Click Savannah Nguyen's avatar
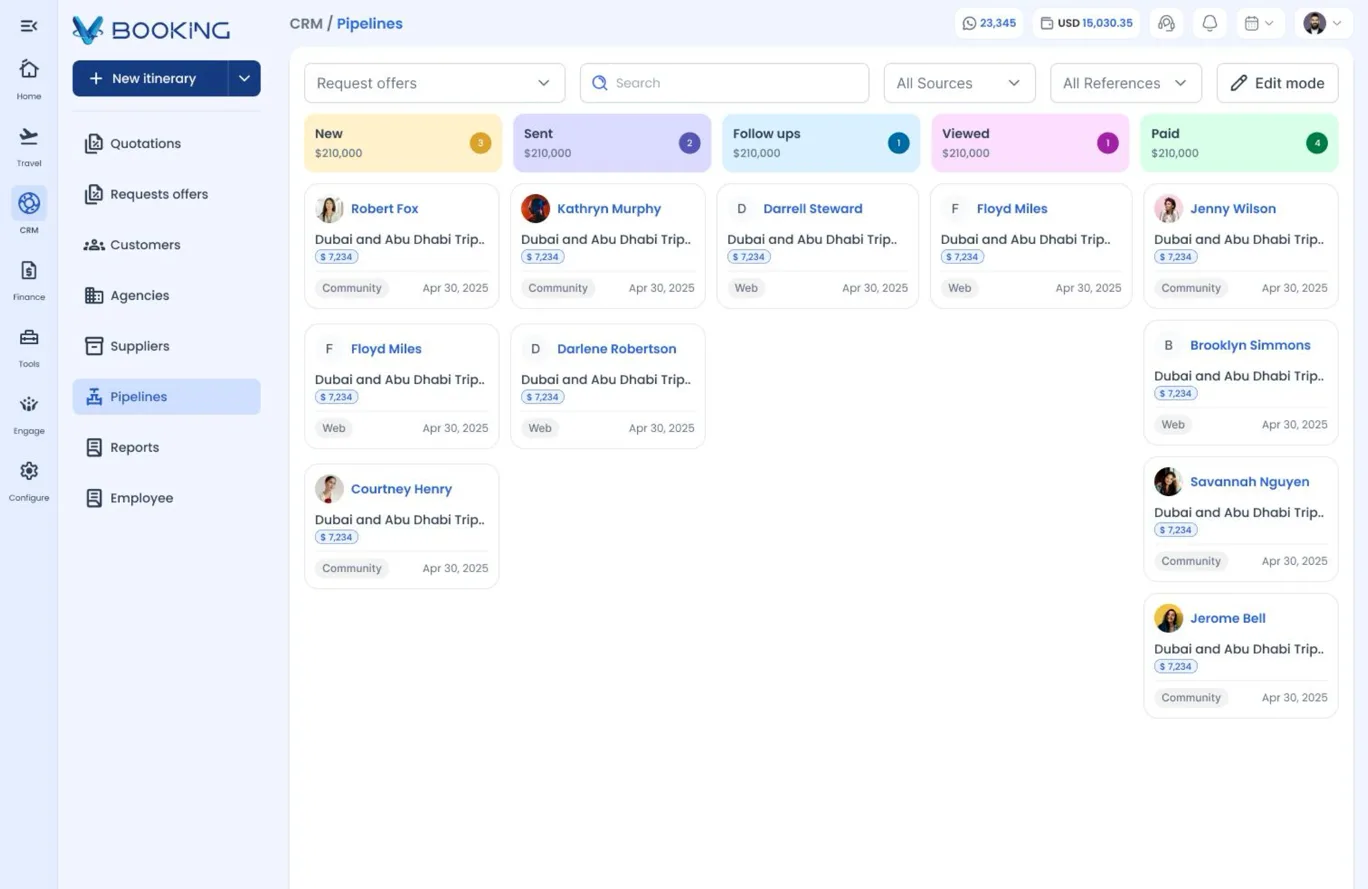The image size is (1368, 889). coord(1168,481)
